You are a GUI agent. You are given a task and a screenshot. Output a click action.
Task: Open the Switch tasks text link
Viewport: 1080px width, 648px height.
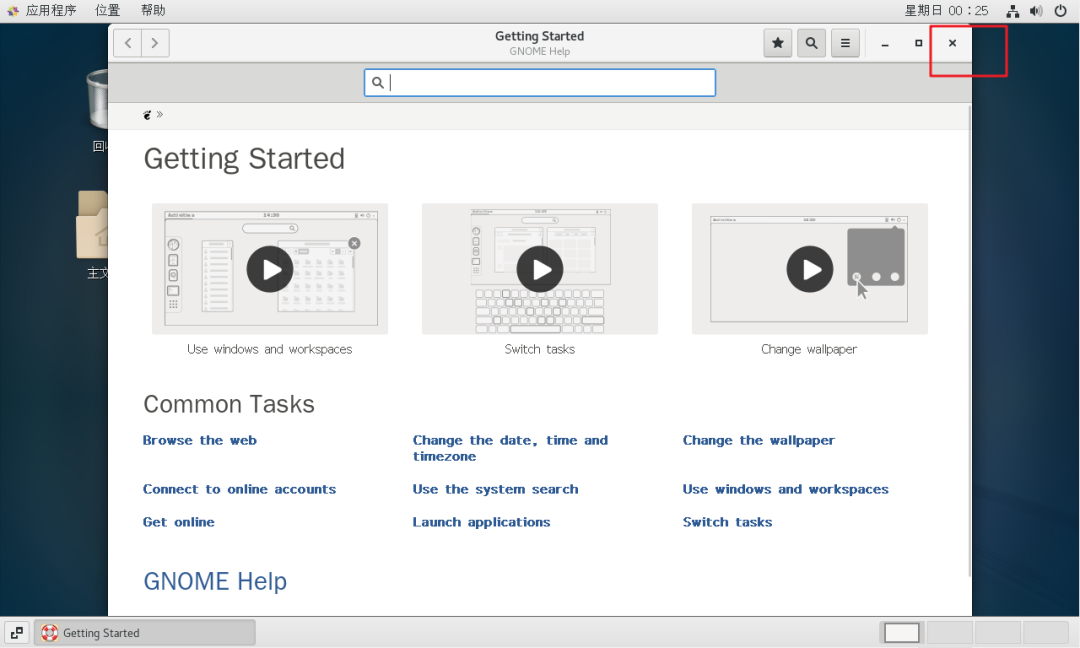coord(727,523)
